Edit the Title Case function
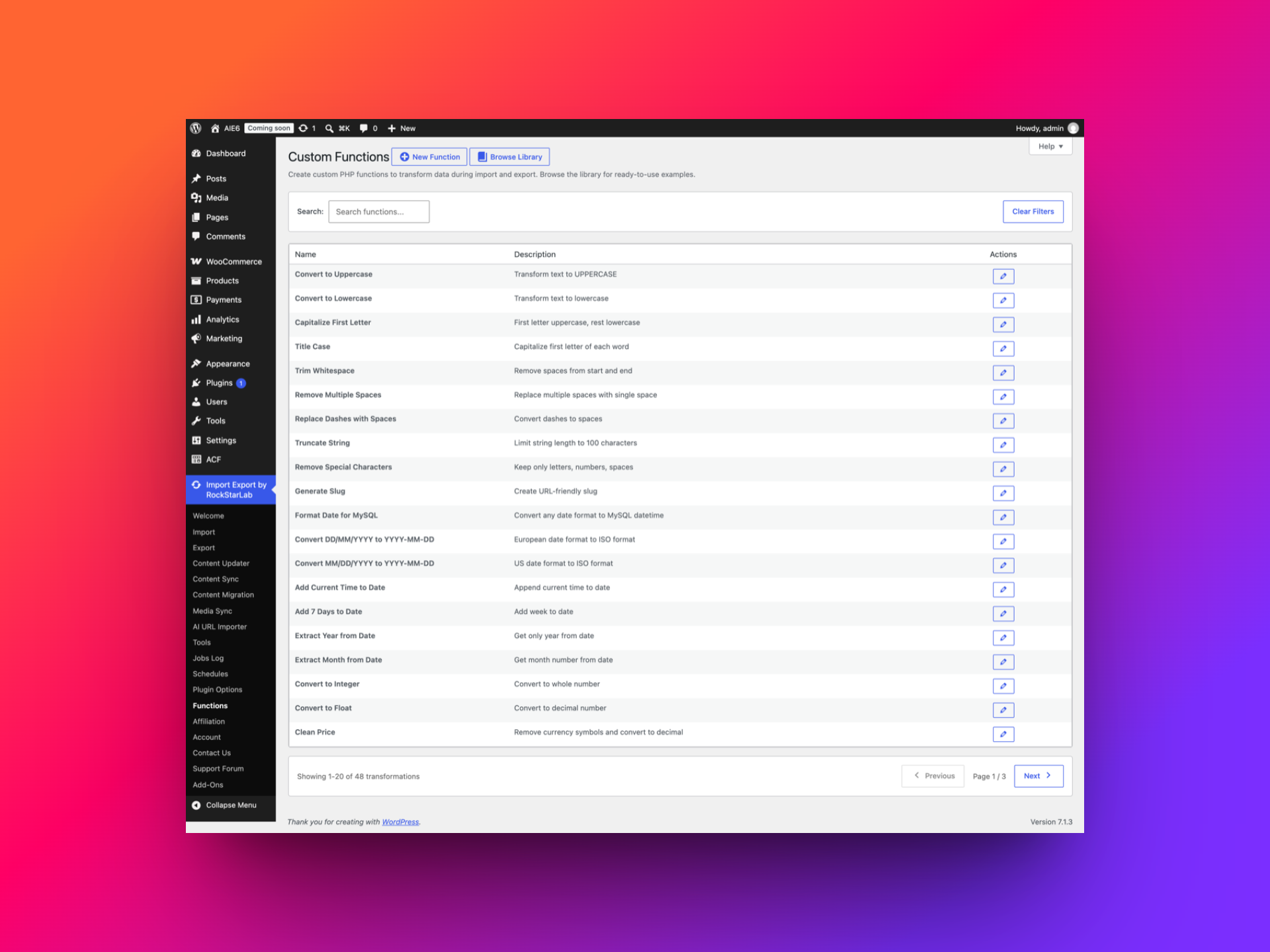Screen dimensions: 1270x952 tap(1003, 348)
